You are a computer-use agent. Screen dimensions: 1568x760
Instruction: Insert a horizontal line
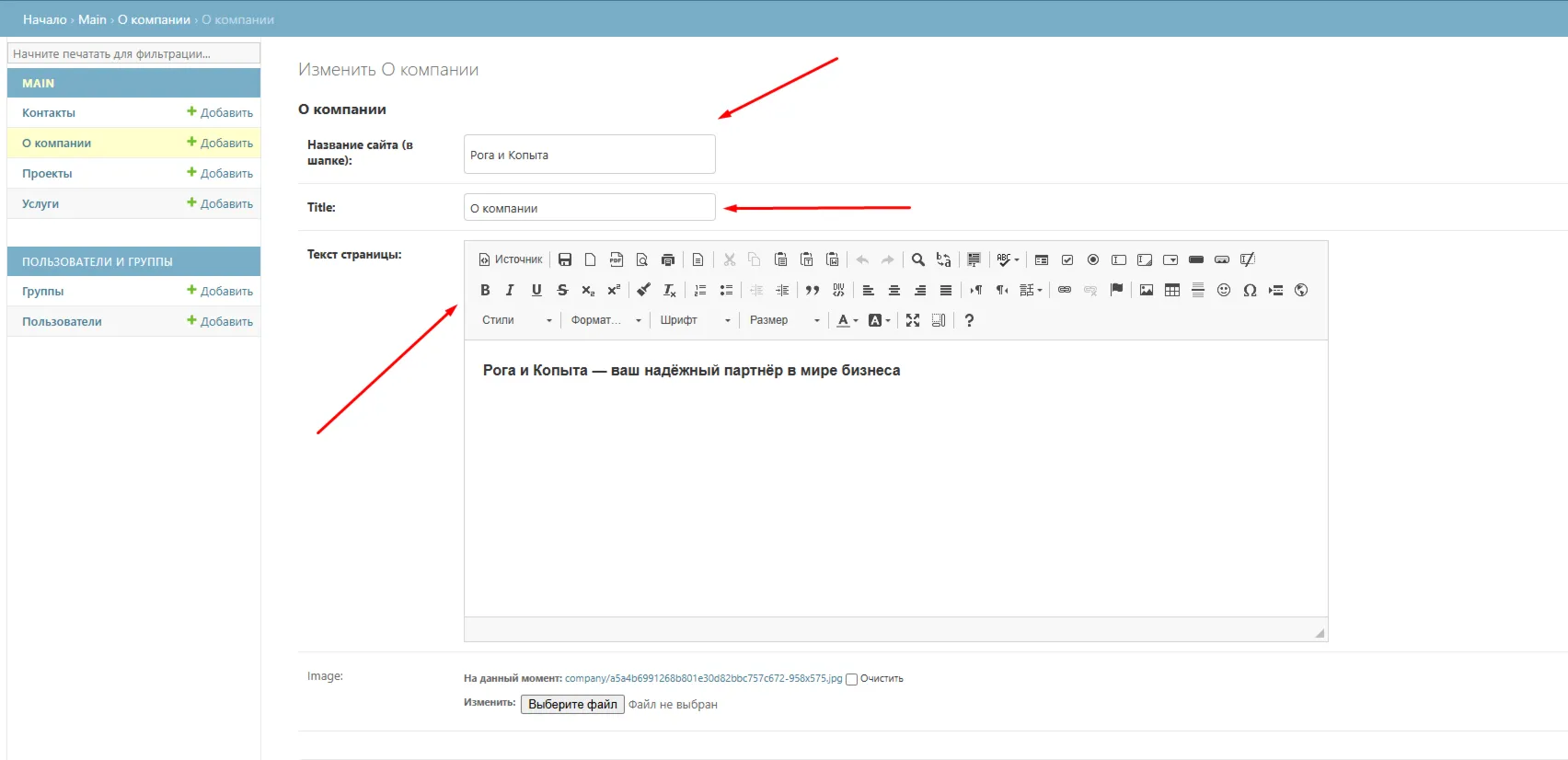(x=1198, y=290)
